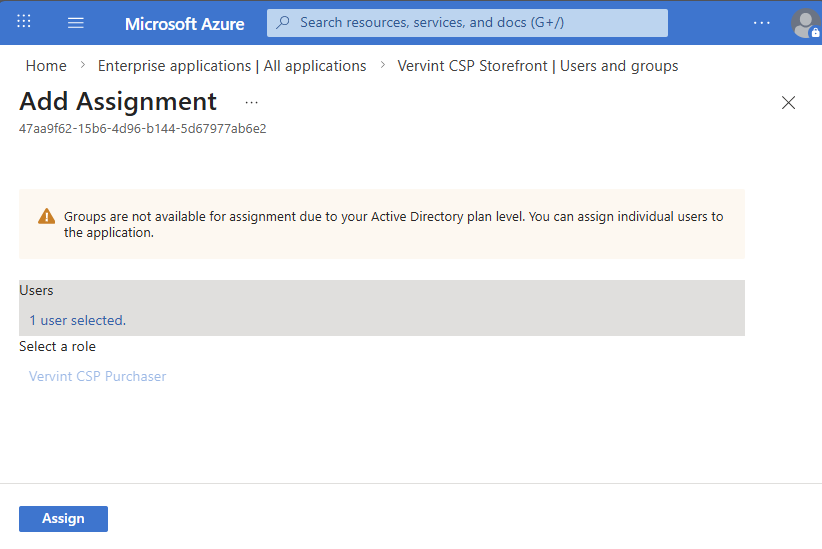The width and height of the screenshot is (822, 549).
Task: Focus the Search resources, services, and docs box
Action: coord(467,23)
